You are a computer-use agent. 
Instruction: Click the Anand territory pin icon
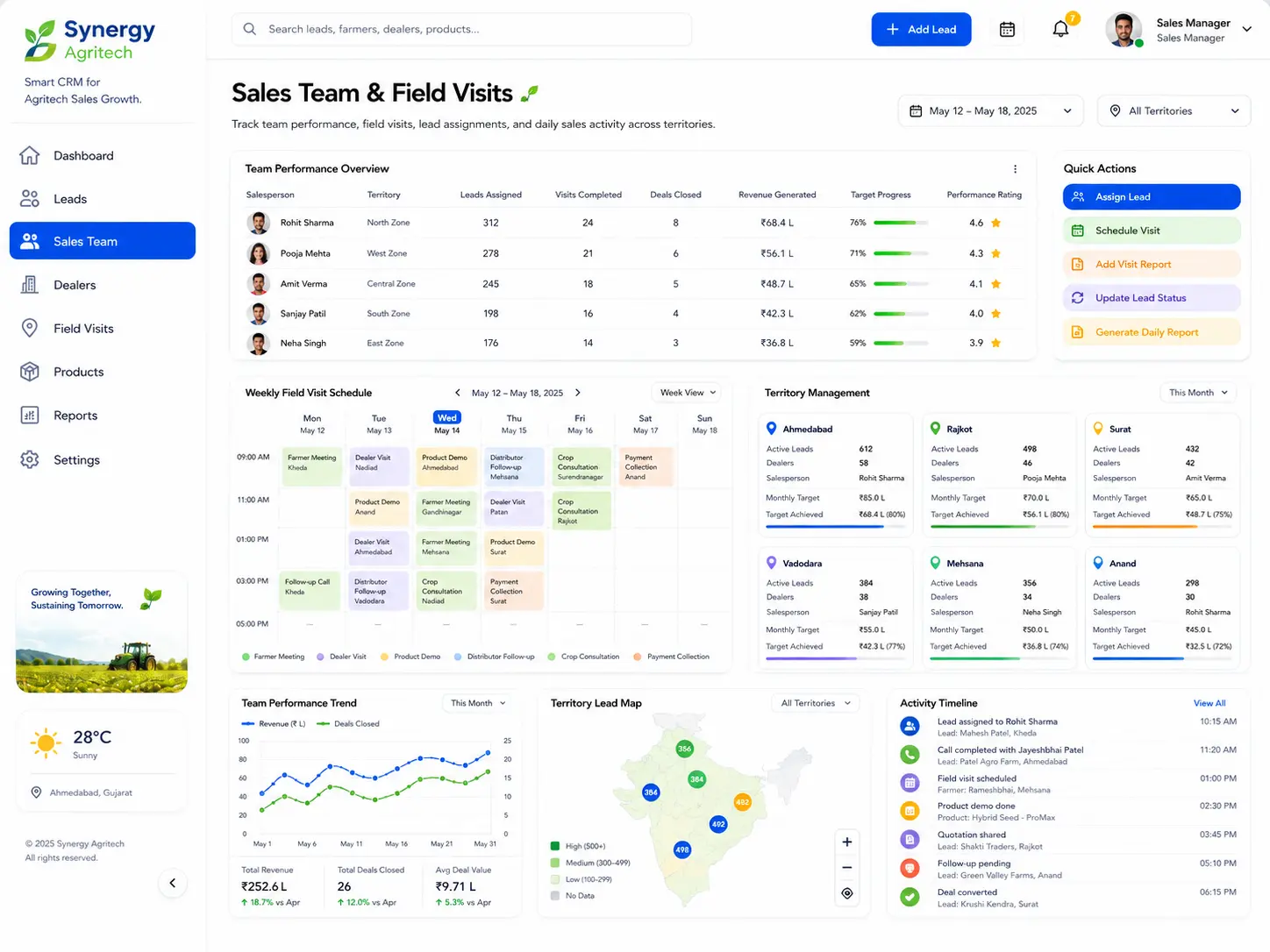(1098, 563)
